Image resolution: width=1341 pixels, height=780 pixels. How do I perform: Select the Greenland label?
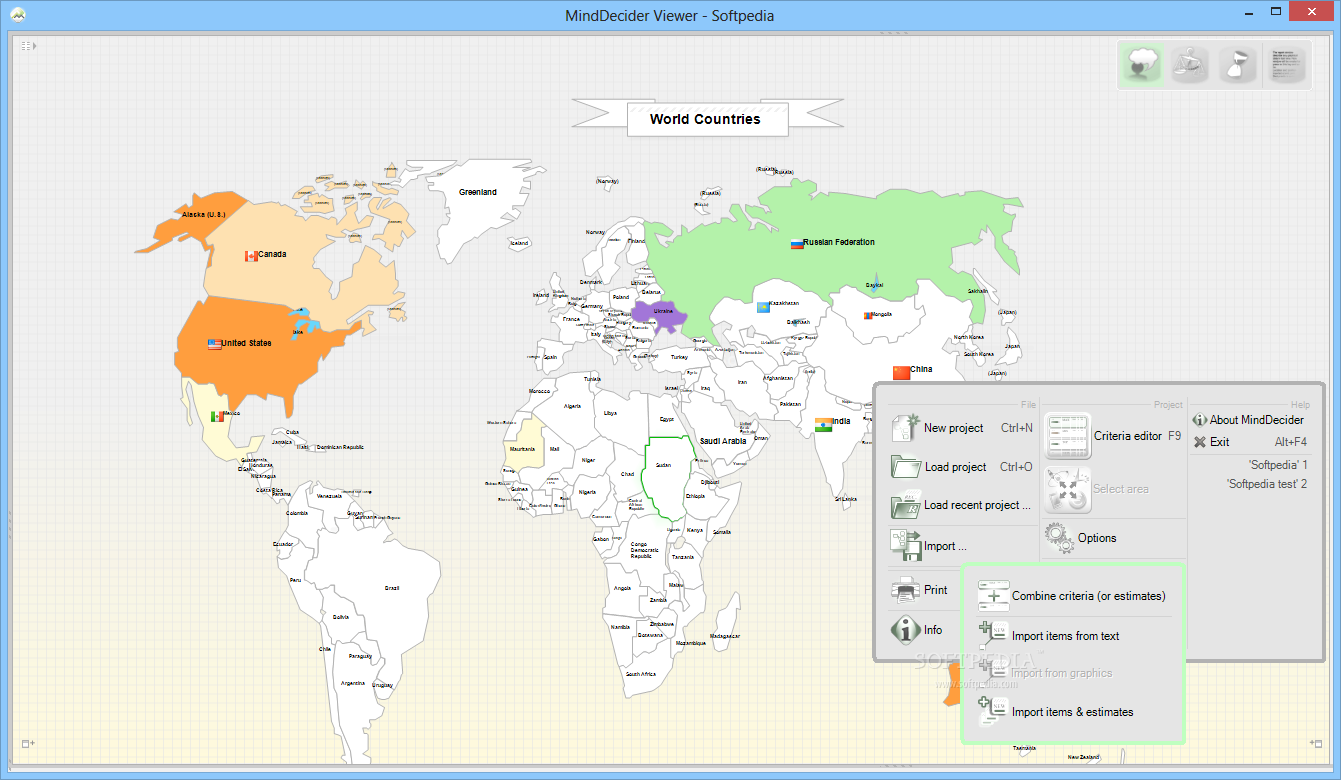pos(477,192)
